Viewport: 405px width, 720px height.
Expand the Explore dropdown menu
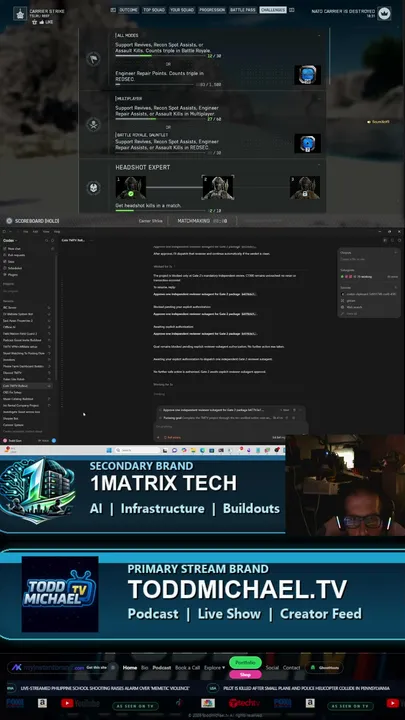(x=215, y=668)
